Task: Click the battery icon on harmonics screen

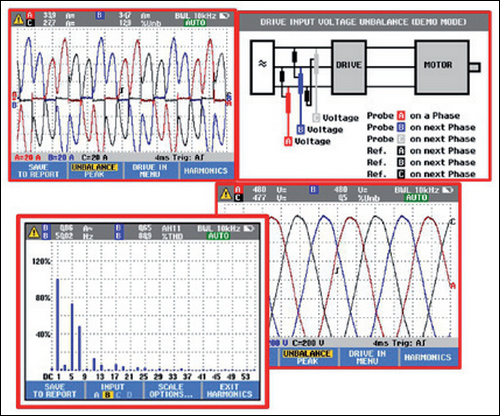Action: pos(248,228)
